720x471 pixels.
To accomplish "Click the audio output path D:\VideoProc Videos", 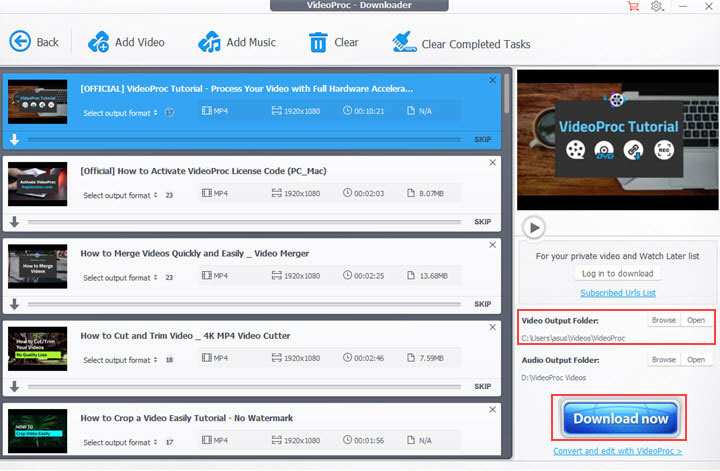I will [x=554, y=378].
